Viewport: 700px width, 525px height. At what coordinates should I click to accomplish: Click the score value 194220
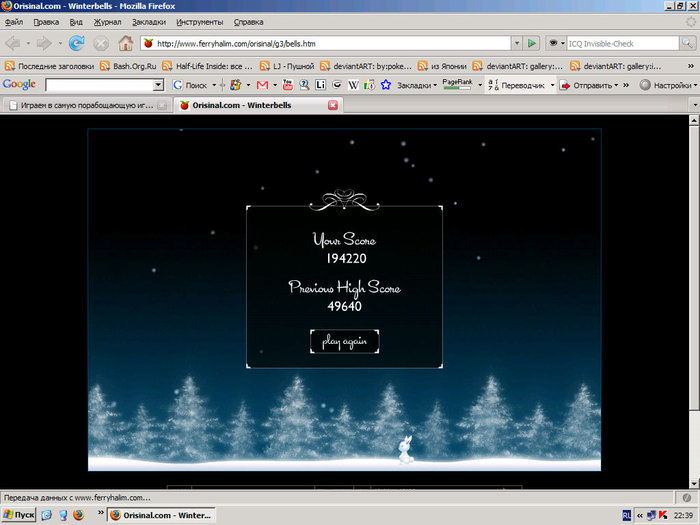pyautogui.click(x=346, y=258)
